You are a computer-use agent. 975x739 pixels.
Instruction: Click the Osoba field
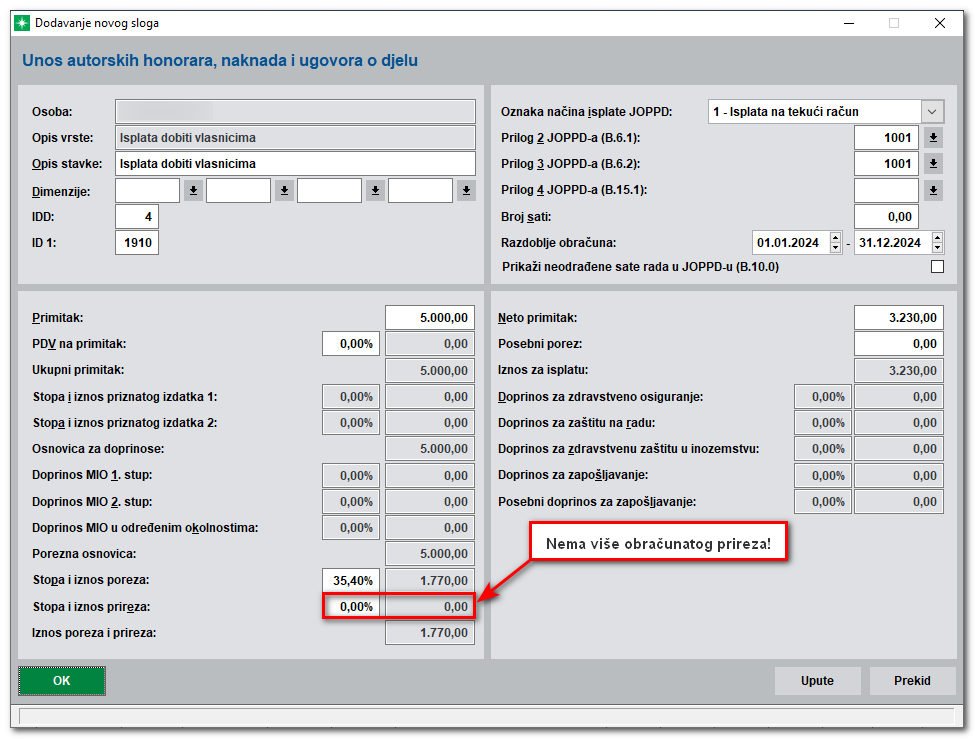point(295,111)
